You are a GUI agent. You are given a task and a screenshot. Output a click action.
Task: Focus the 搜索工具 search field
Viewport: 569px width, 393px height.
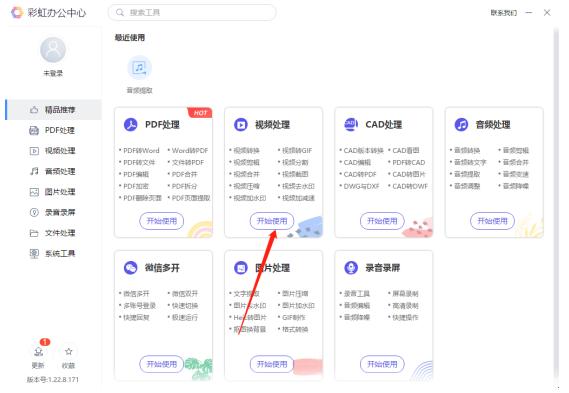click(192, 13)
